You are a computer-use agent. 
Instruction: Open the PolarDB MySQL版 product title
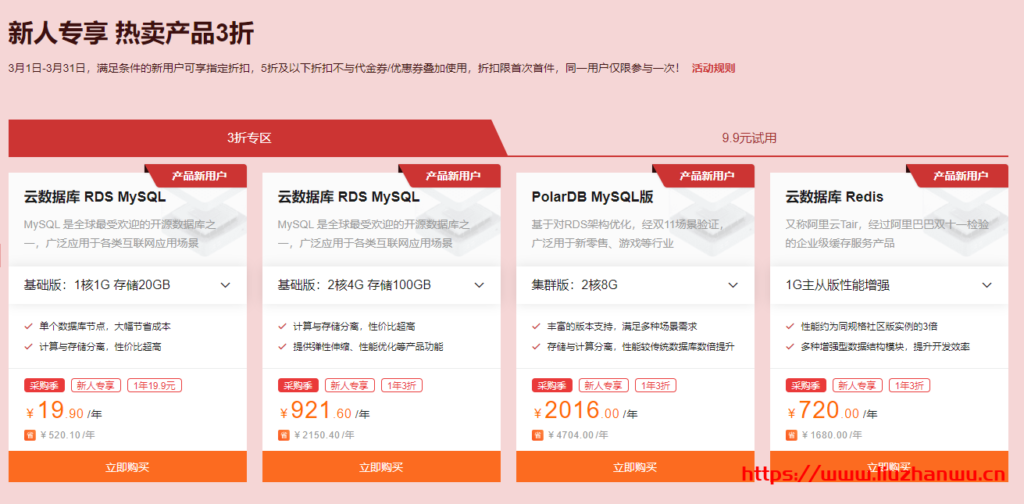(592, 197)
